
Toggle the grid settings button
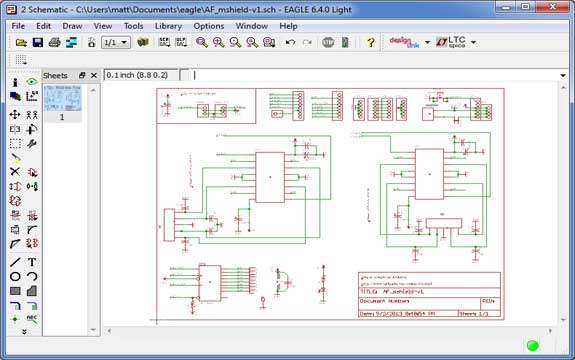(x=21, y=60)
